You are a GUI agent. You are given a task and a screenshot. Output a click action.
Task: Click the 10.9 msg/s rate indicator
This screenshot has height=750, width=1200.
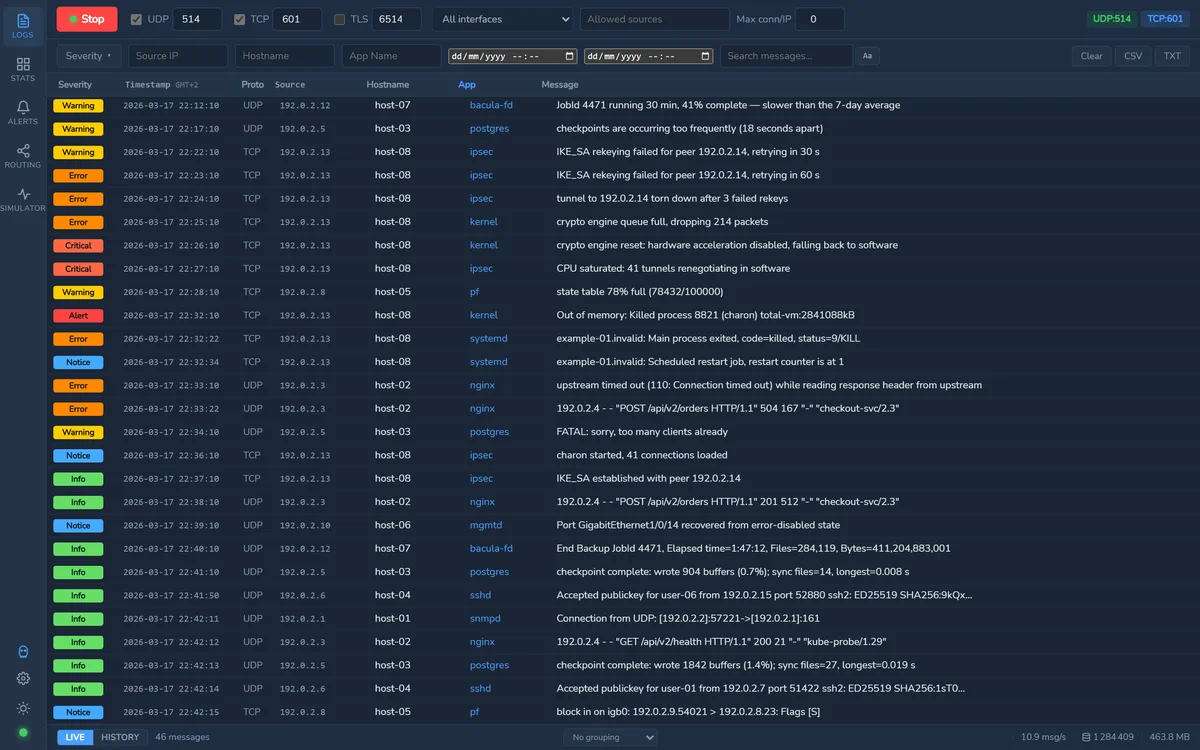click(1042, 737)
